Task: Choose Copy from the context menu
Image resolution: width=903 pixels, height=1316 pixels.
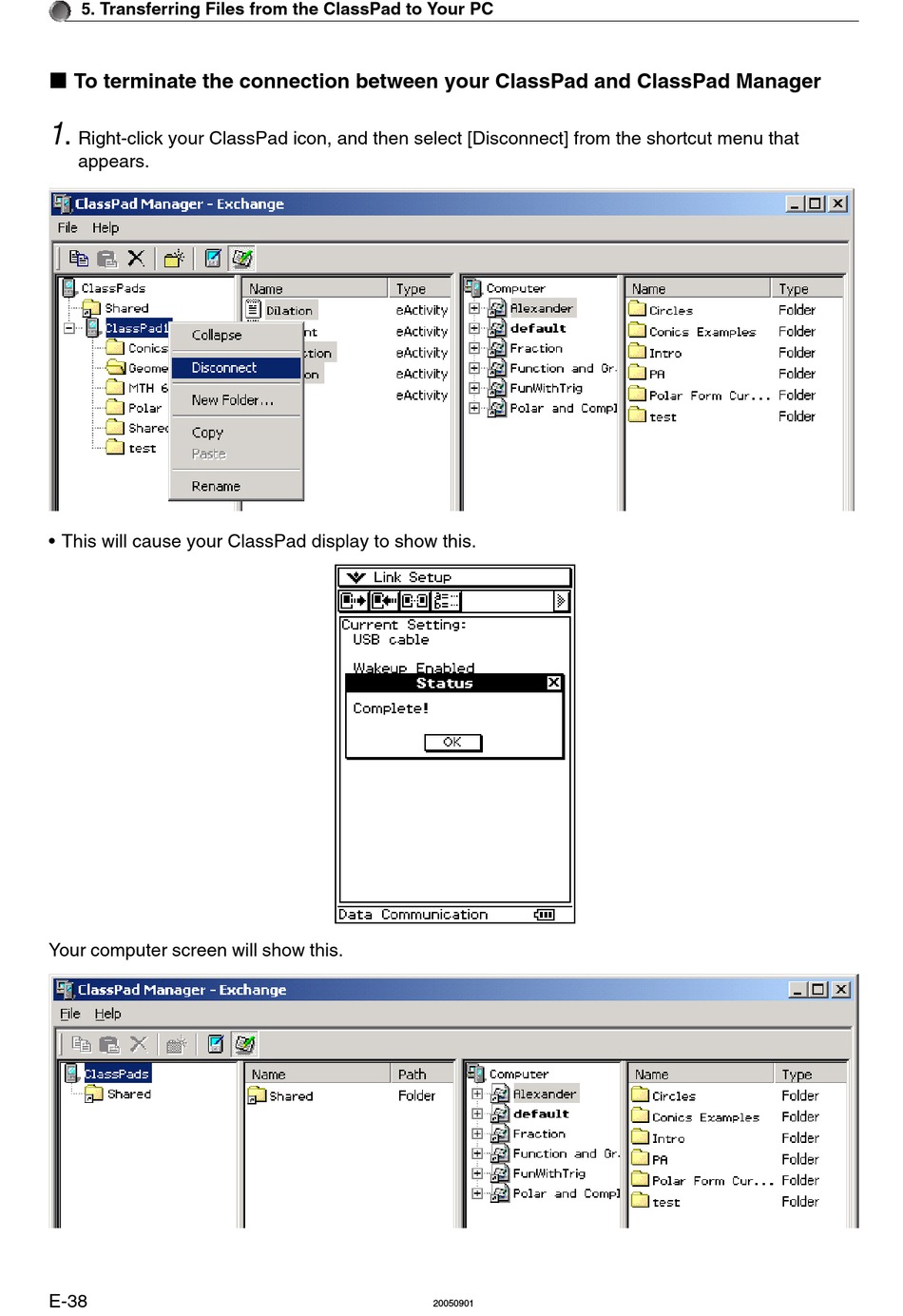Action: [x=236, y=432]
